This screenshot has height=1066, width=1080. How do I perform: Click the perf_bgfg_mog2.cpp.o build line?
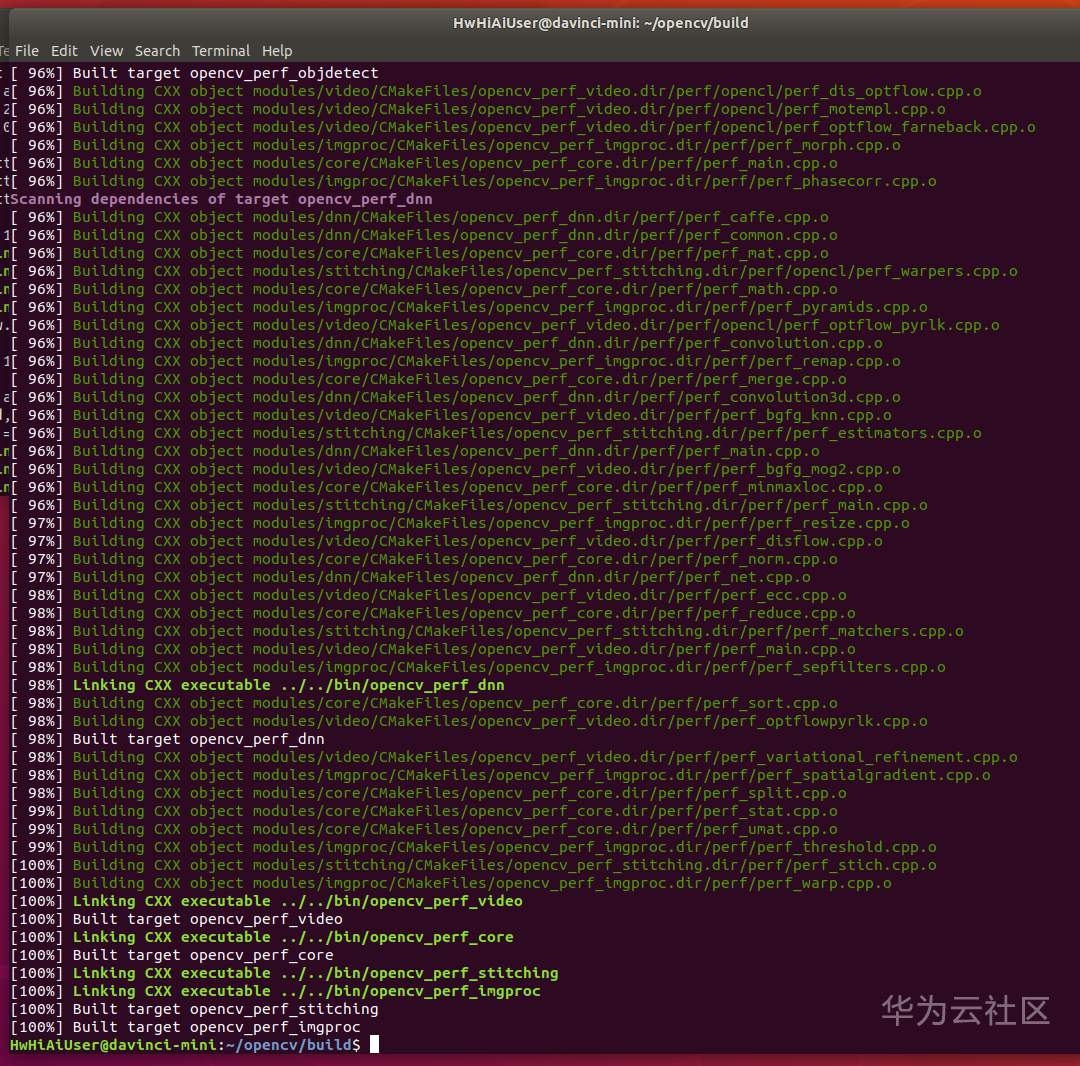tap(455, 469)
